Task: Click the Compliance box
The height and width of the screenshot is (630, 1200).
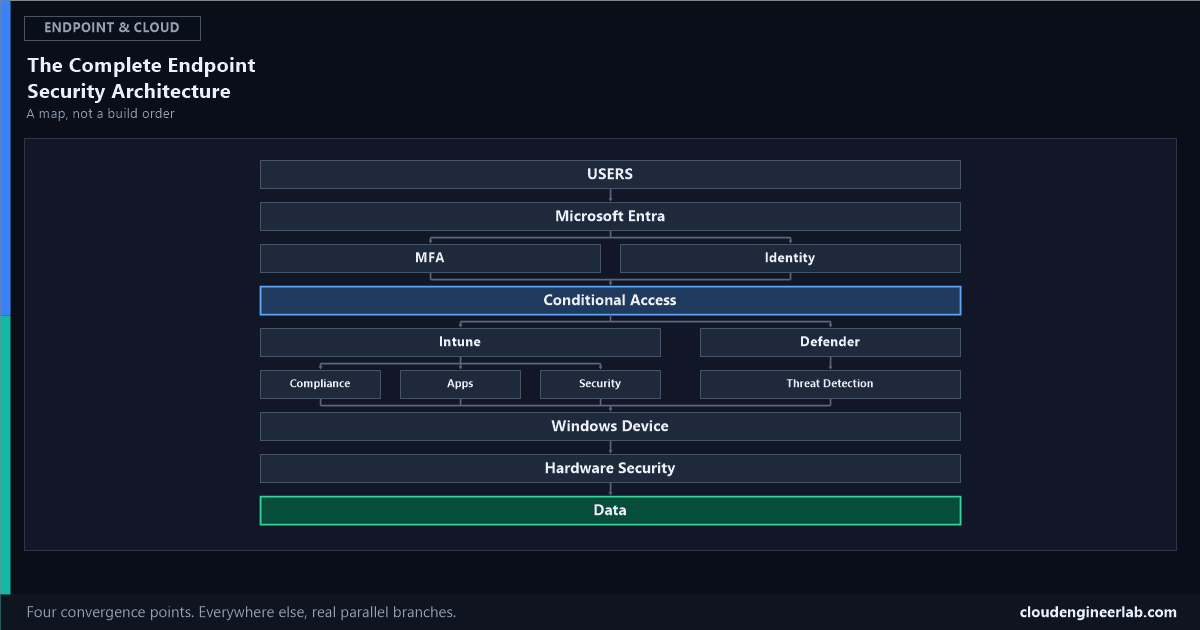Action: pyautogui.click(x=320, y=384)
